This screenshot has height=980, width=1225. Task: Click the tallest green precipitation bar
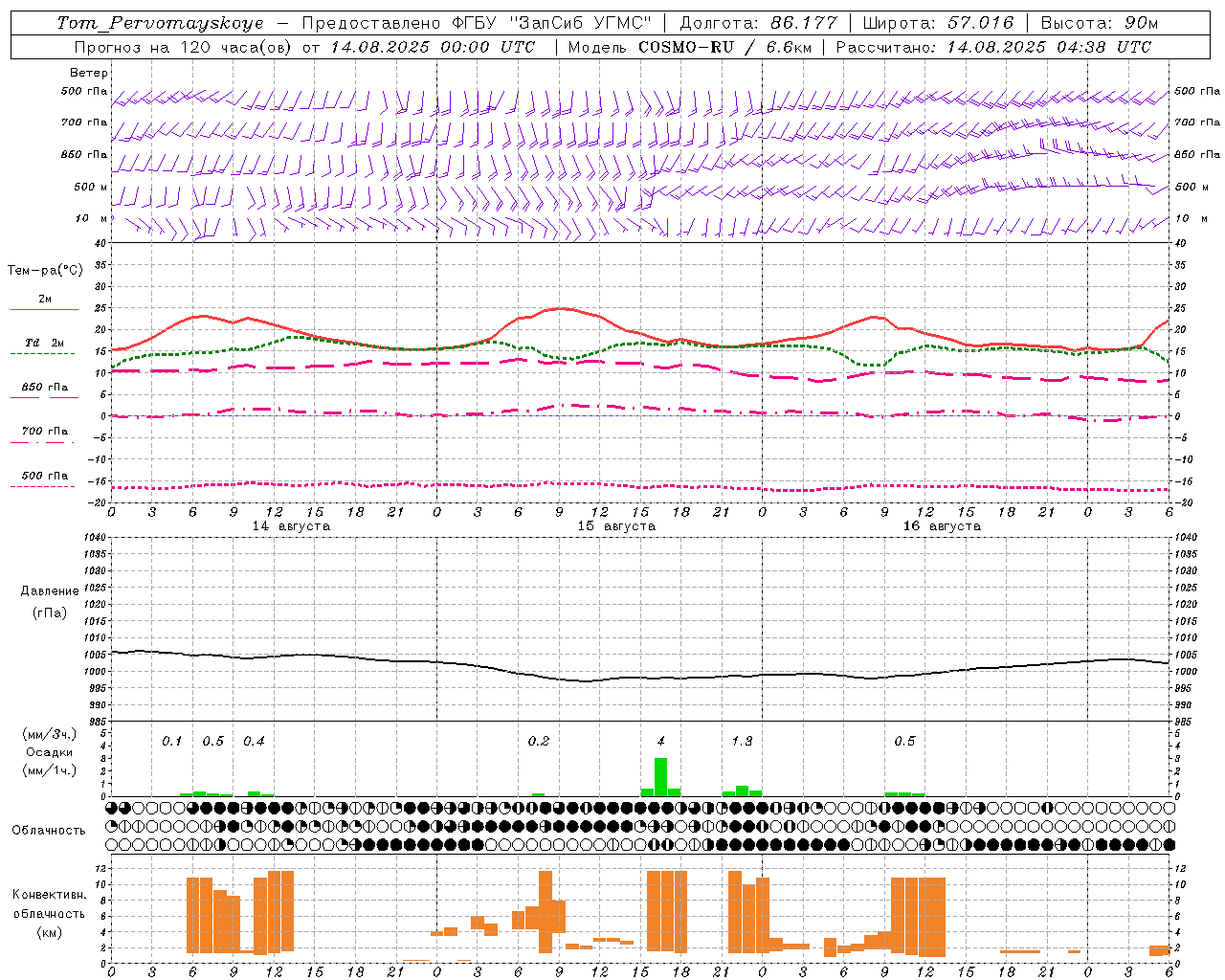point(660,777)
